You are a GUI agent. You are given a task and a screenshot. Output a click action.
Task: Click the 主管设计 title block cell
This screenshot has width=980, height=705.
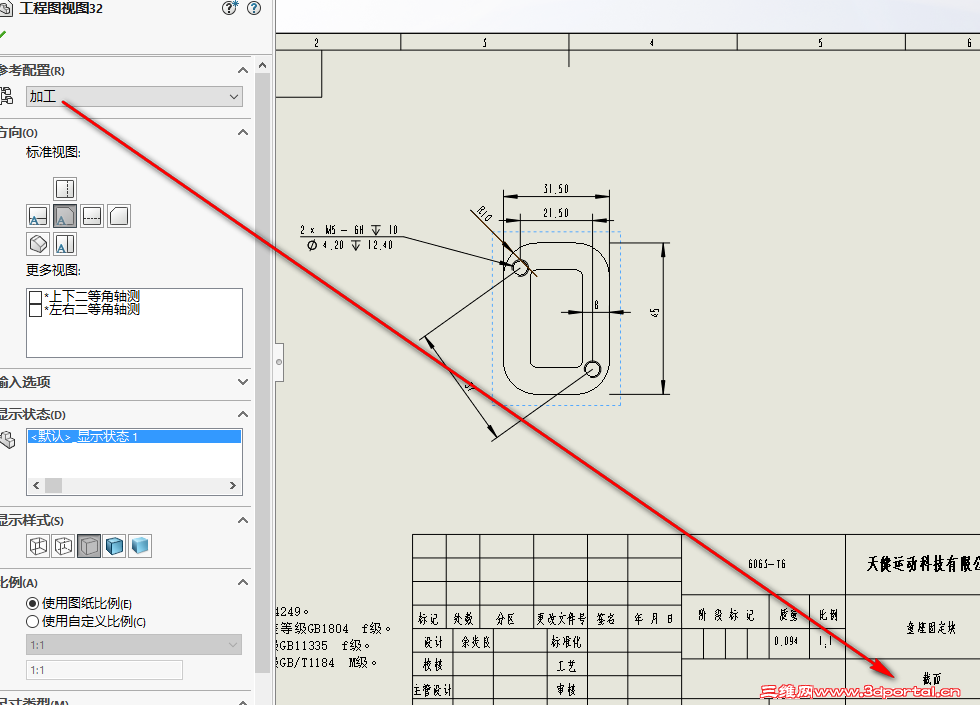coord(432,690)
